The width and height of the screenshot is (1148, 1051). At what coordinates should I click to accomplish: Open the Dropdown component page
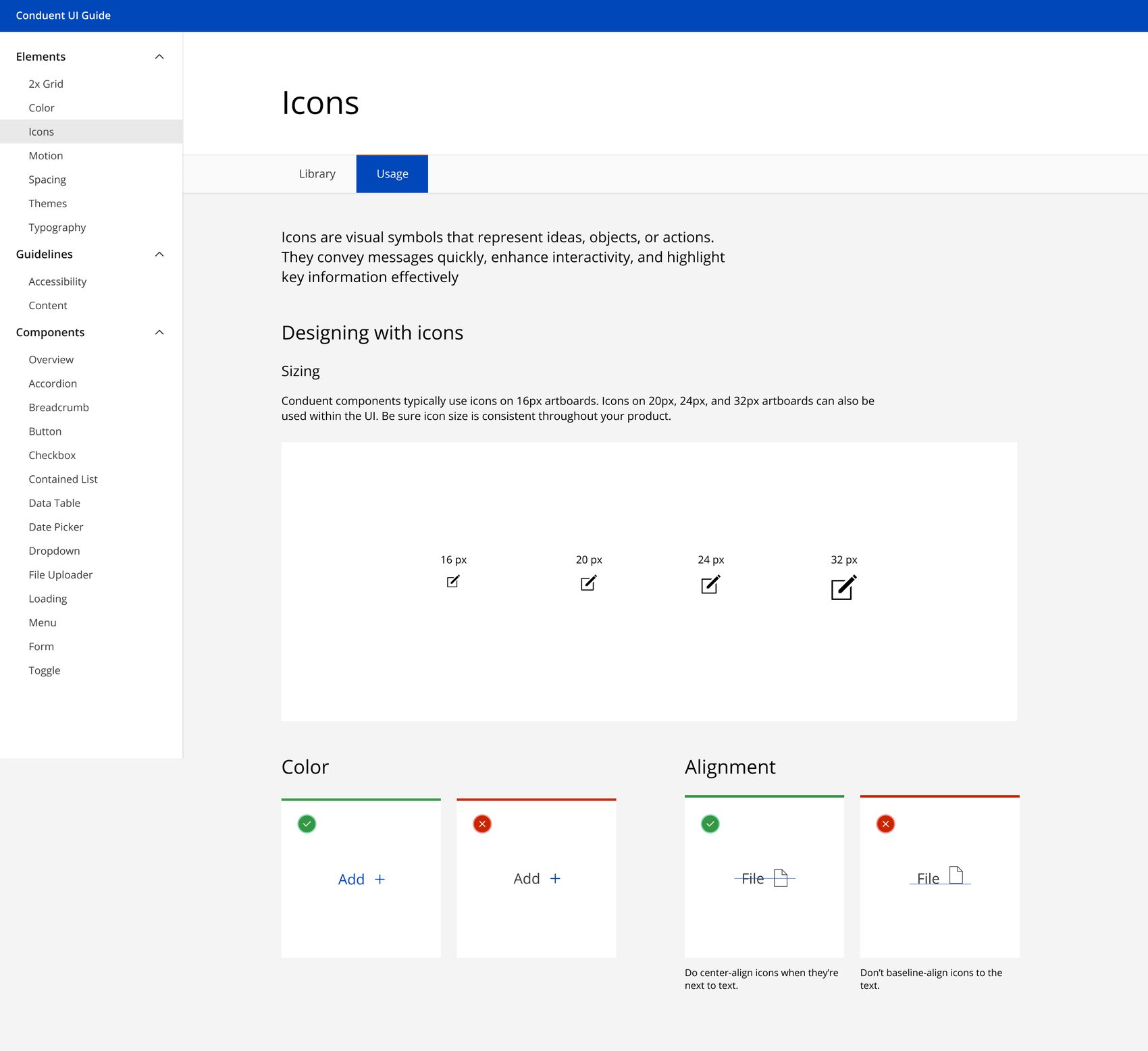(91, 551)
